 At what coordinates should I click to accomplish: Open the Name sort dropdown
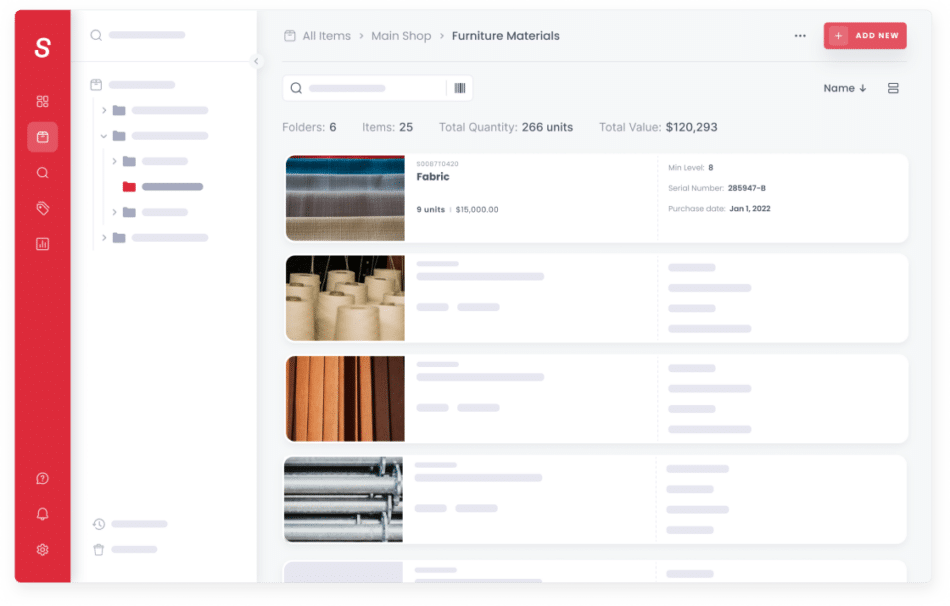(x=844, y=88)
